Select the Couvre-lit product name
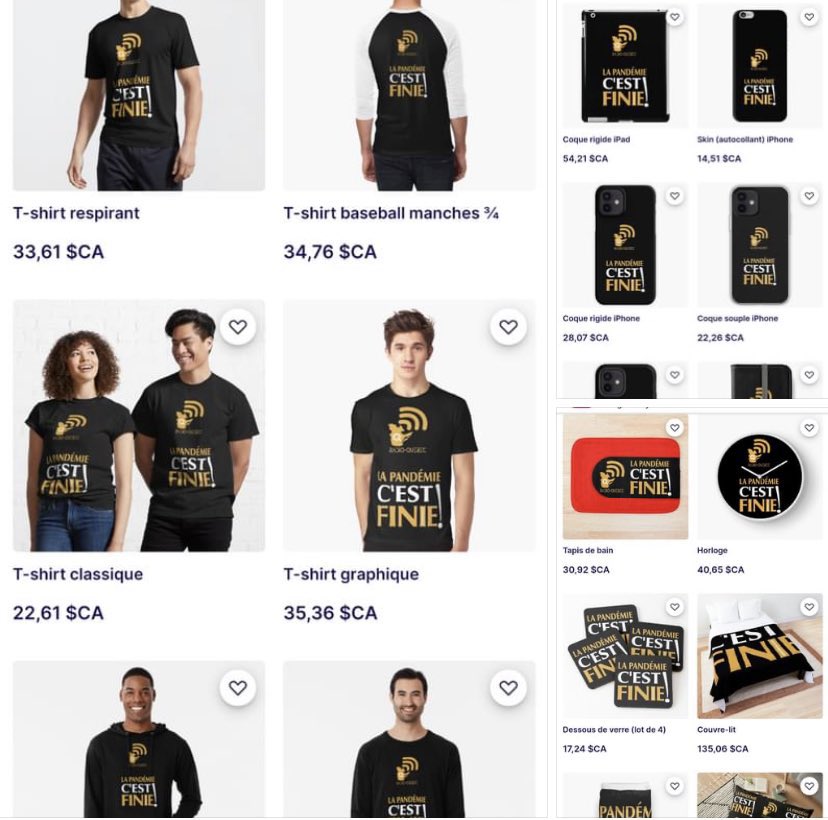This screenshot has width=828, height=820. point(716,729)
